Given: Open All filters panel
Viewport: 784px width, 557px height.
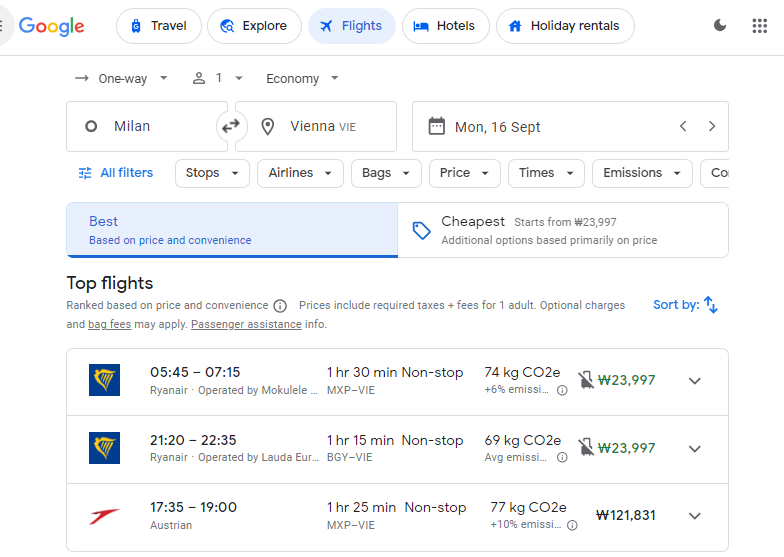Looking at the screenshot, I should point(116,173).
